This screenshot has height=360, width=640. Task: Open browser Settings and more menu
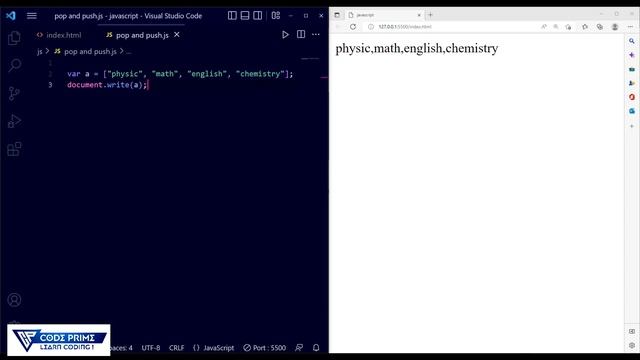(630, 27)
